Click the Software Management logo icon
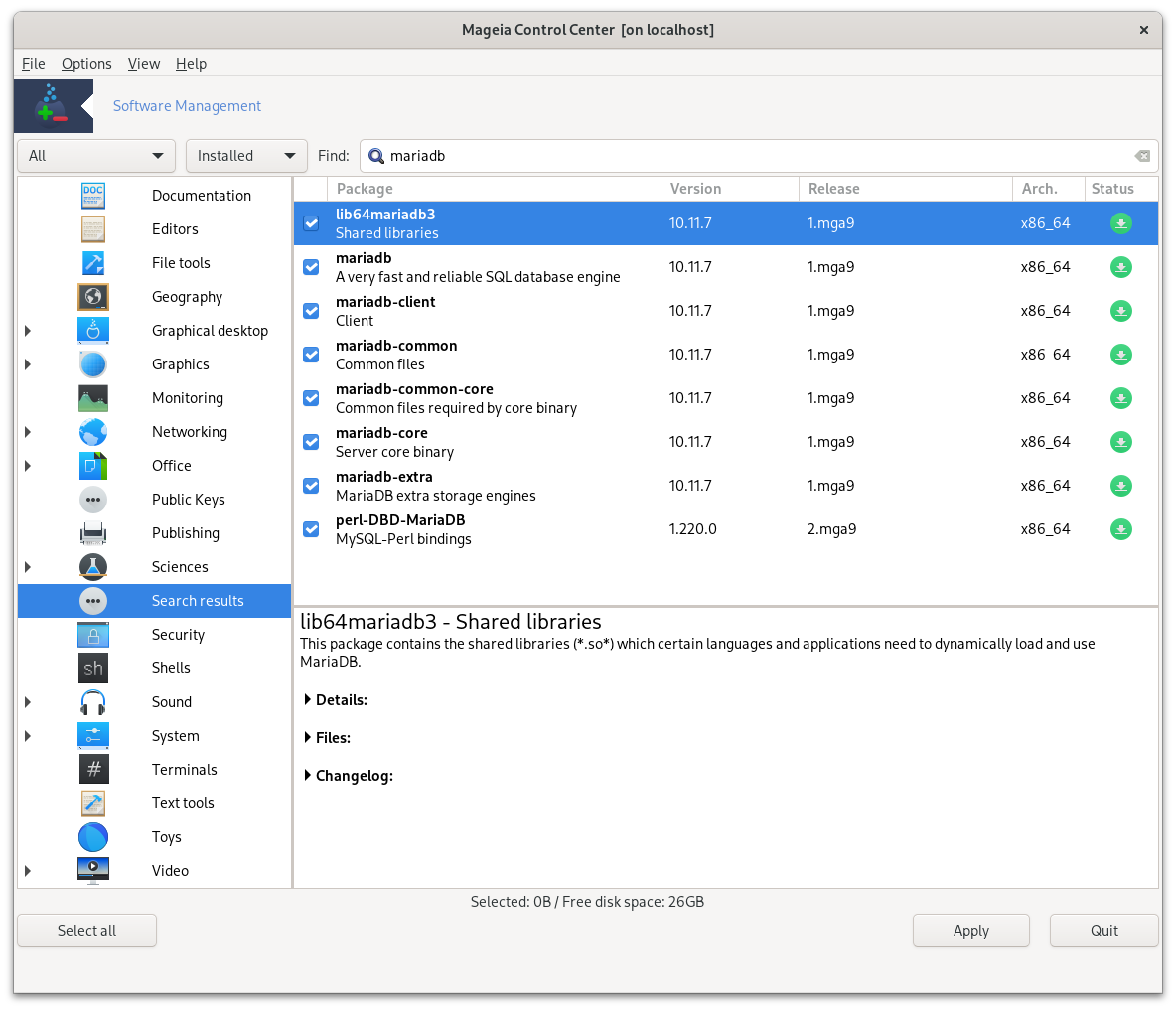 53,106
